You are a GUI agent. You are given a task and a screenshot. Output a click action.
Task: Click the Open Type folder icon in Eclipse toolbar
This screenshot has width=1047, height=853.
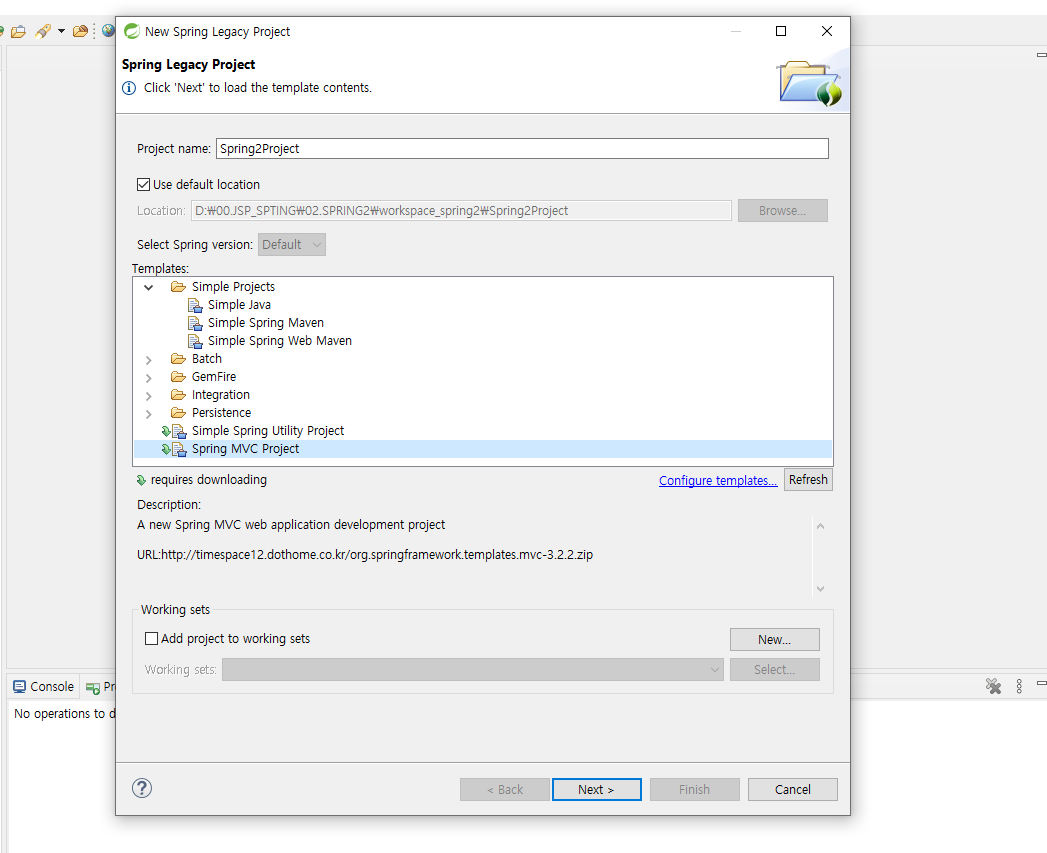[x=18, y=31]
